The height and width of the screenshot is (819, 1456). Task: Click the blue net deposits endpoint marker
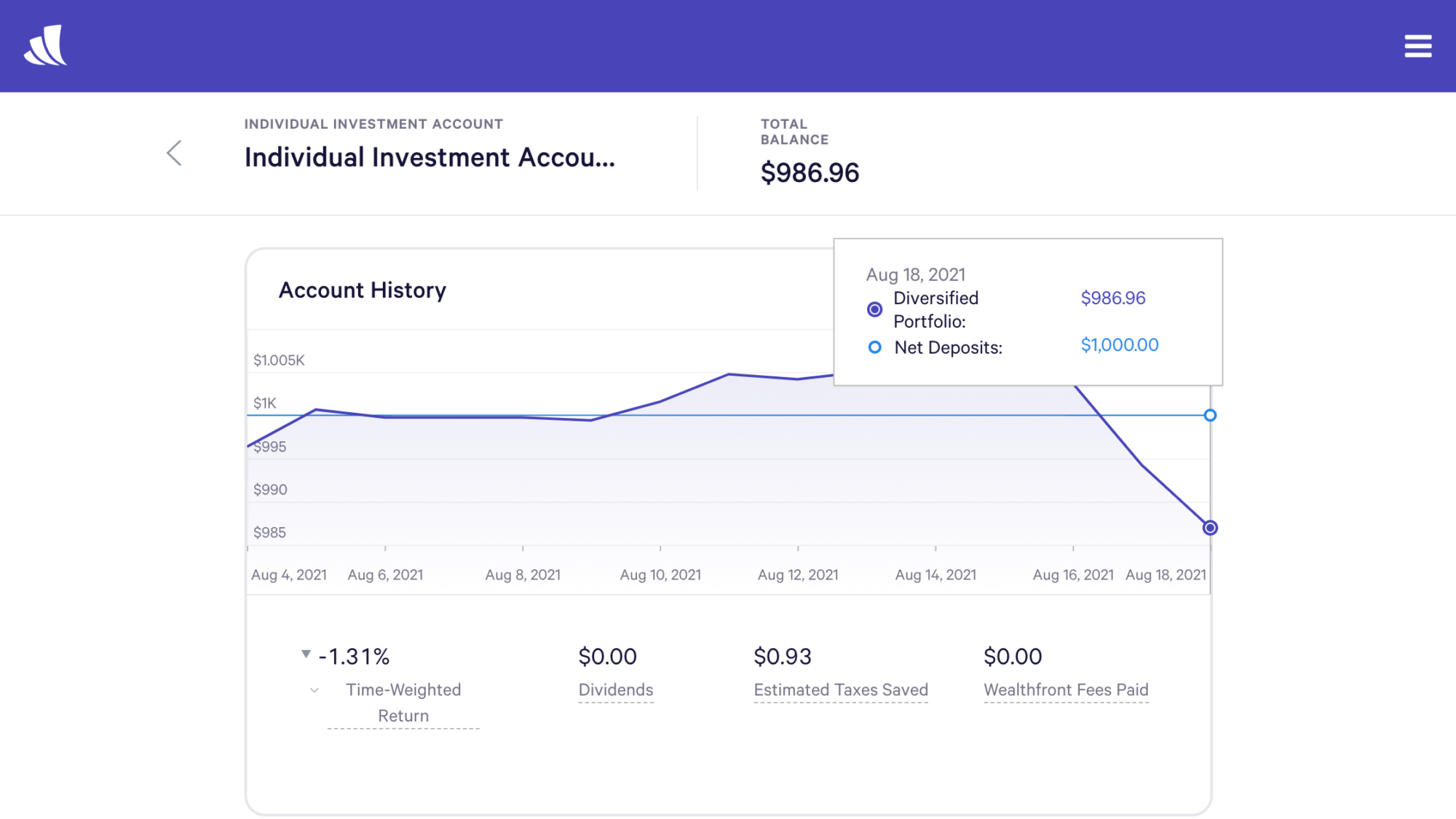click(1209, 415)
